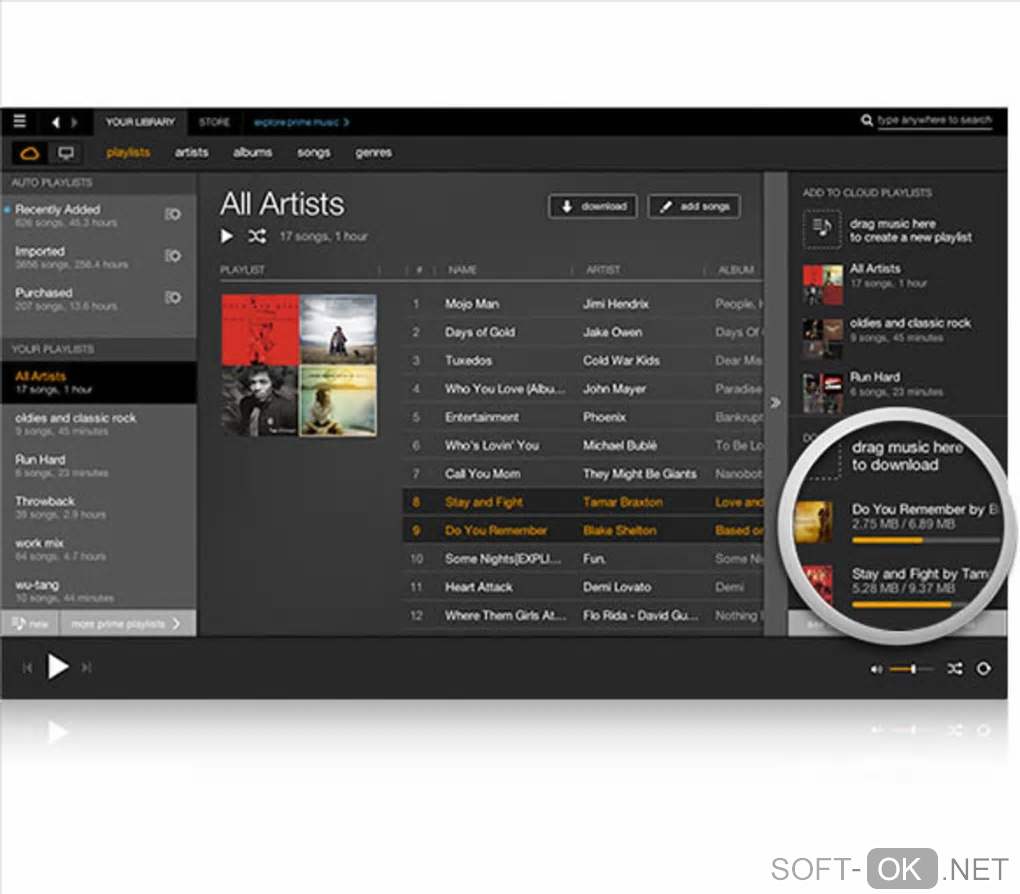1020x894 pixels.
Task: Open the hamburger menu icon
Action: click(x=20, y=121)
